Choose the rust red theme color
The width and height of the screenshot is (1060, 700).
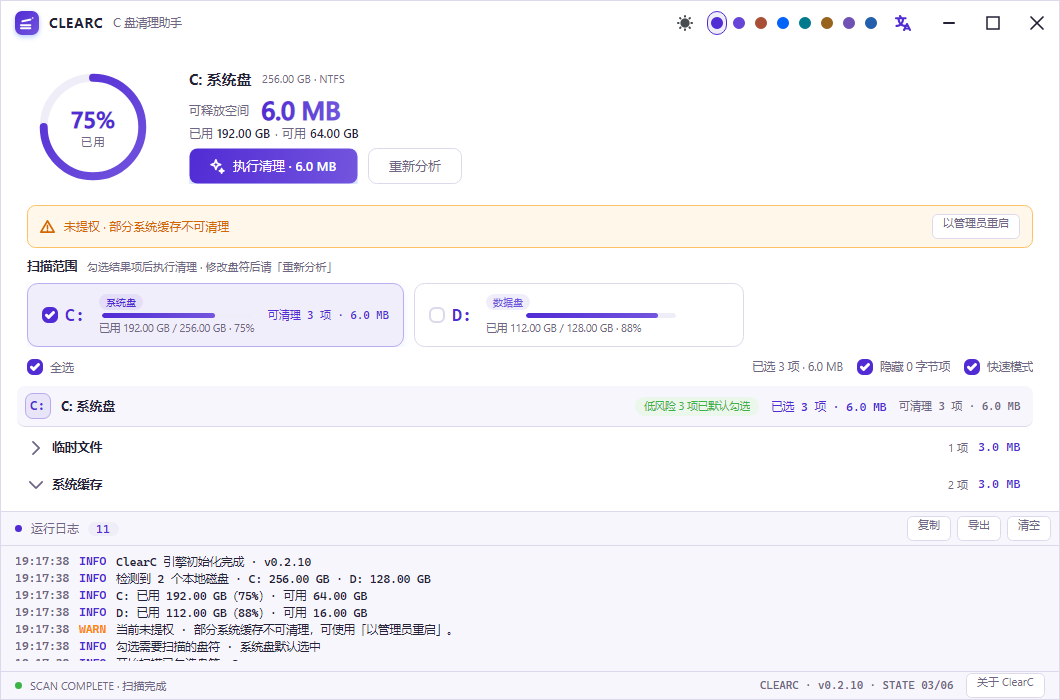tap(761, 23)
